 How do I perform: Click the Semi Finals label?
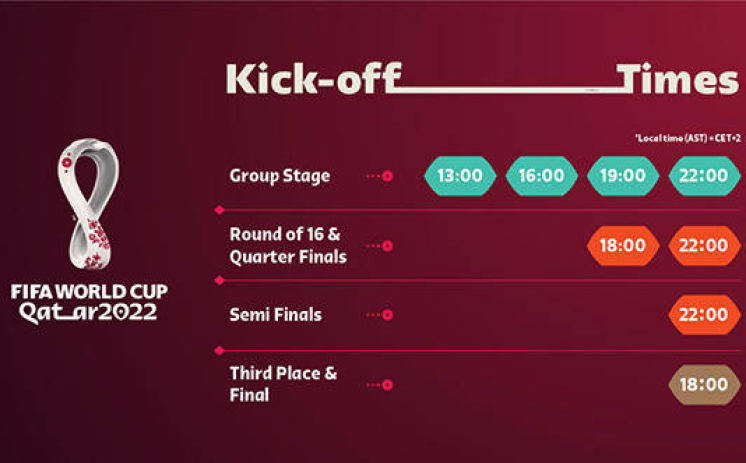click(275, 315)
